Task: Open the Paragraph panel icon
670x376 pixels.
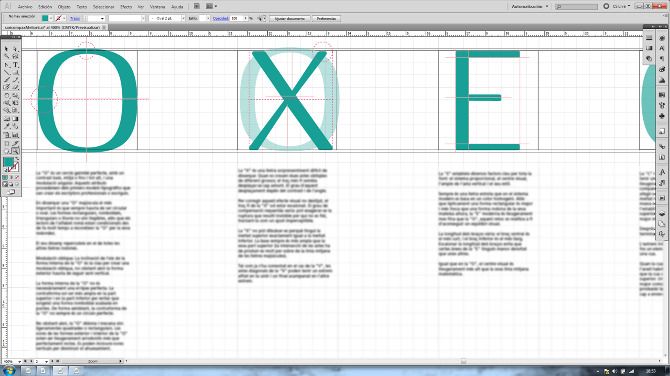Action: tap(662, 59)
